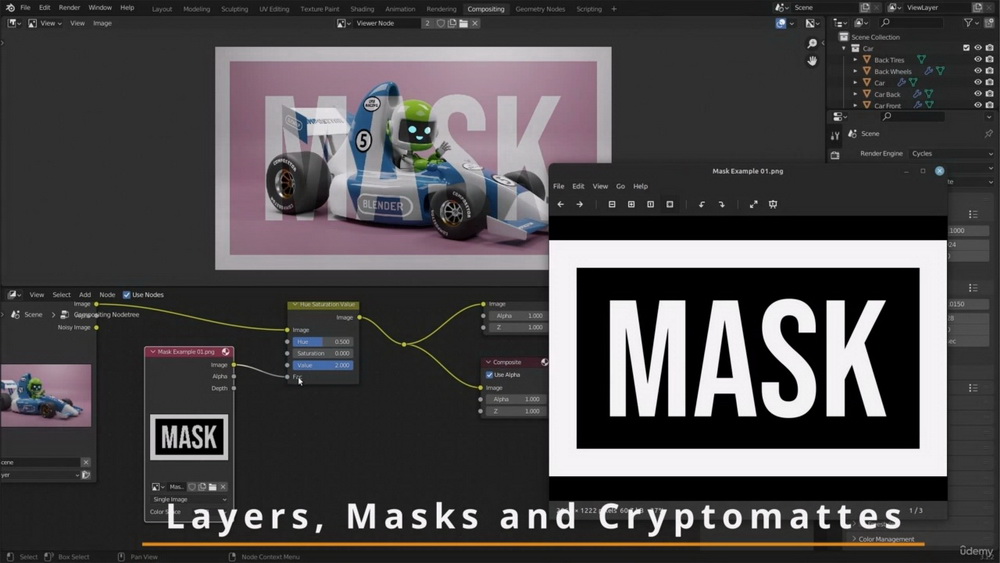This screenshot has width=1000, height=563.
Task: Click the Blender logo menu icon
Action: (10, 8)
